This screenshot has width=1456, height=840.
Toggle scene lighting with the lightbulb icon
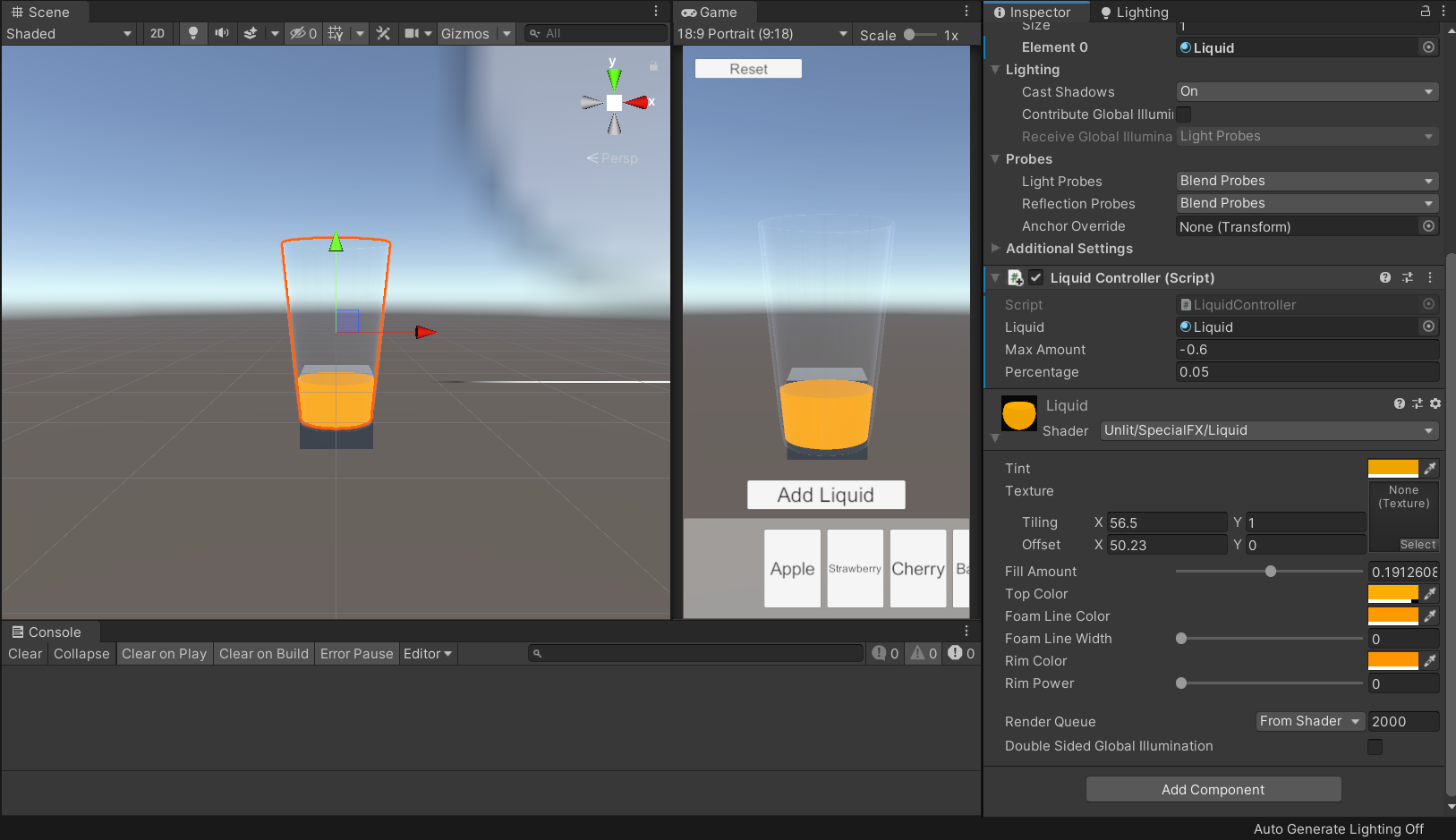[x=192, y=33]
